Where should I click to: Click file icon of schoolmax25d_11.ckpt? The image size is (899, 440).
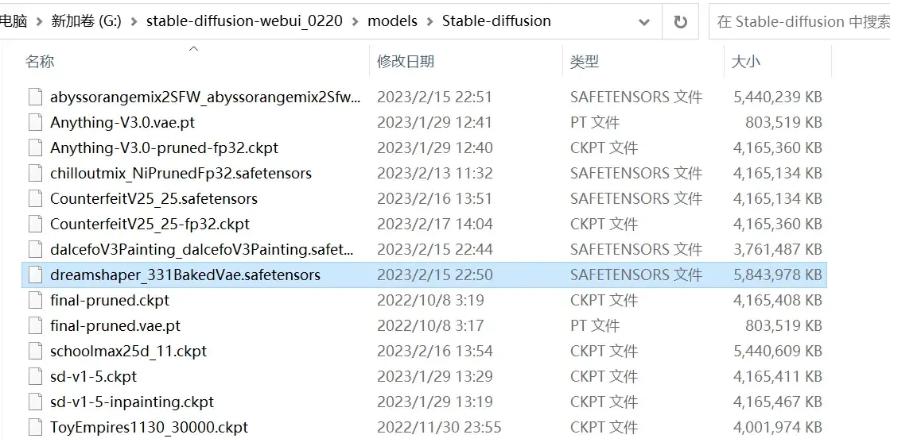click(x=36, y=351)
